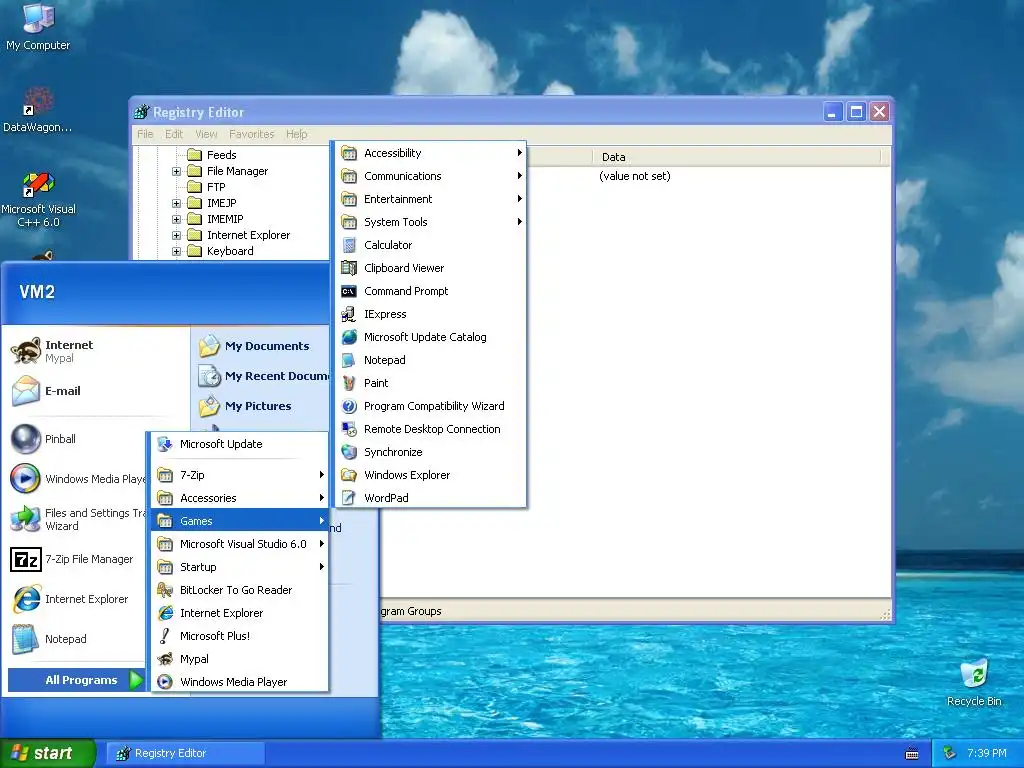Open Registry Editor Help menu
The height and width of the screenshot is (768, 1024).
click(x=296, y=134)
